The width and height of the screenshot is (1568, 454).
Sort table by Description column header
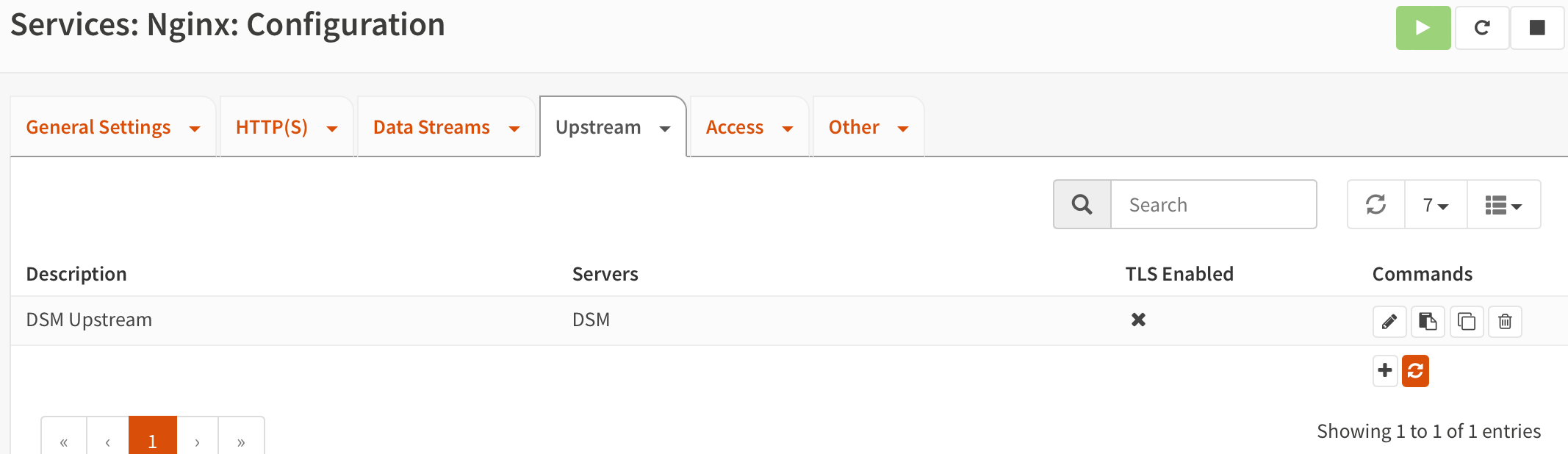tap(76, 274)
